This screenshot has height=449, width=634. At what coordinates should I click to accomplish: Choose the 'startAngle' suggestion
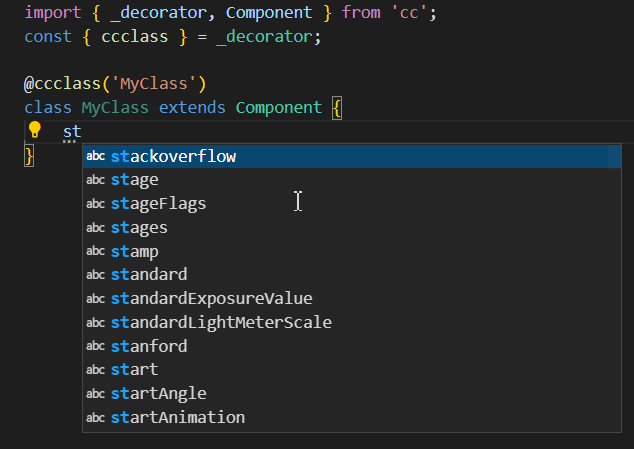tap(158, 393)
